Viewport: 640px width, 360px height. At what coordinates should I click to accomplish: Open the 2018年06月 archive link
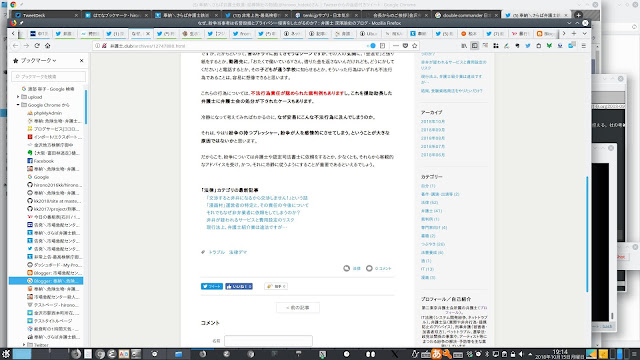433,155
